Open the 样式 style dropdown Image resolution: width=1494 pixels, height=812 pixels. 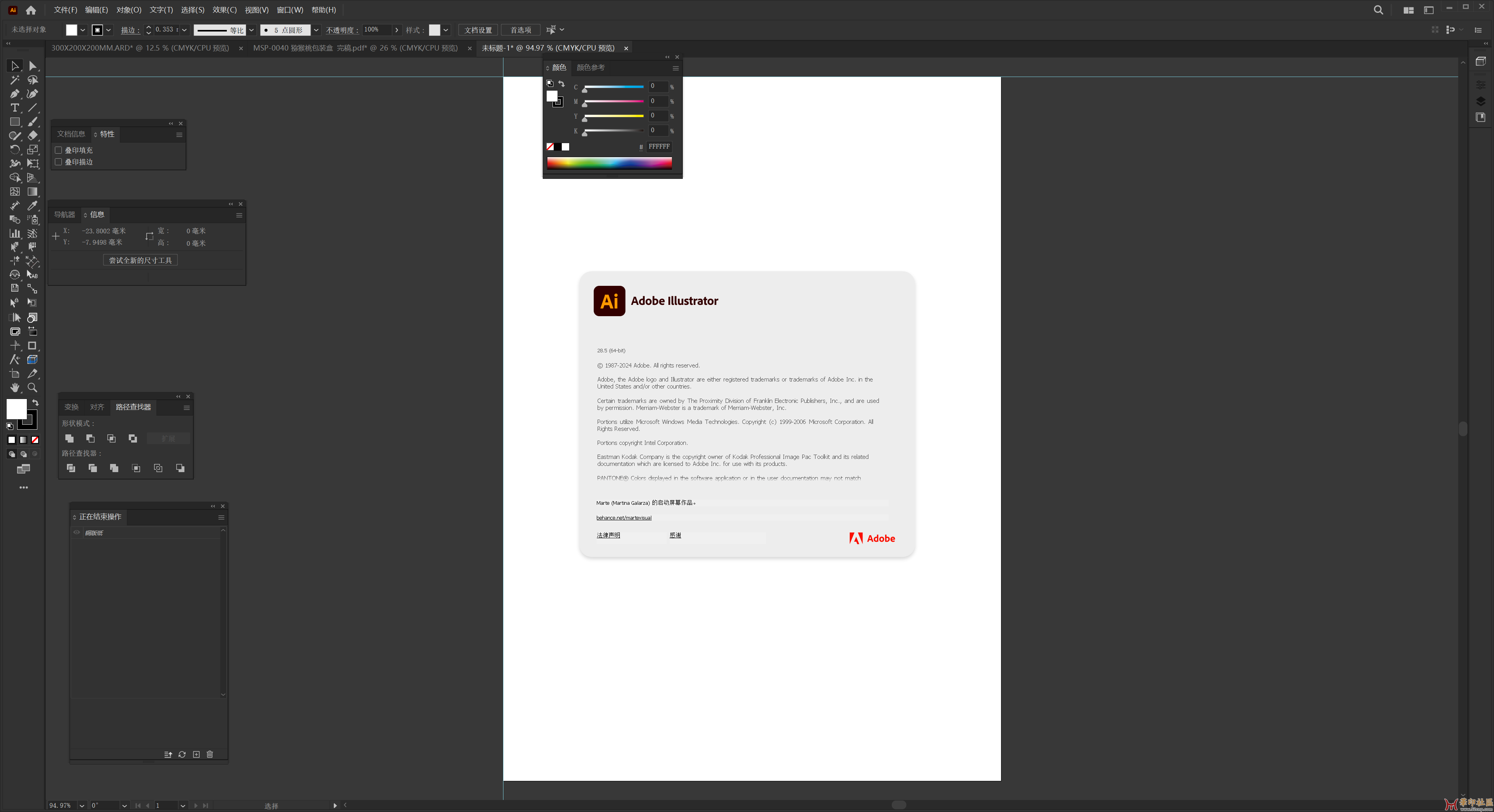[x=446, y=30]
